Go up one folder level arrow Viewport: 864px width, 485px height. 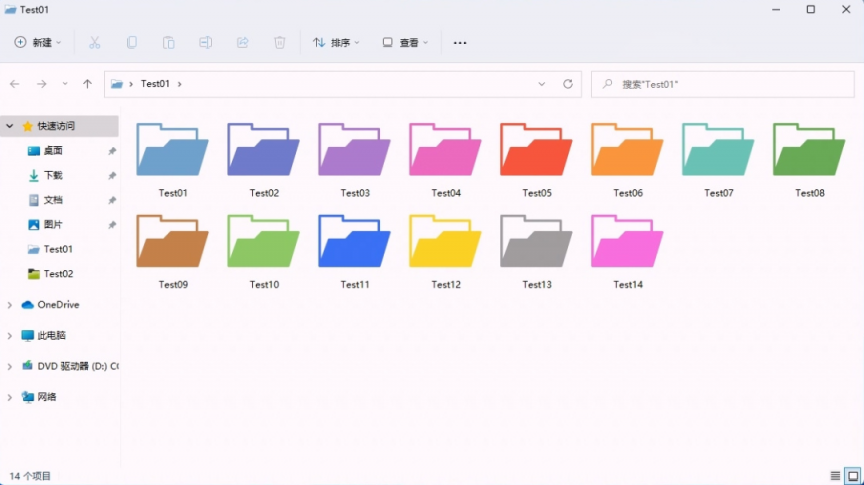[87, 84]
